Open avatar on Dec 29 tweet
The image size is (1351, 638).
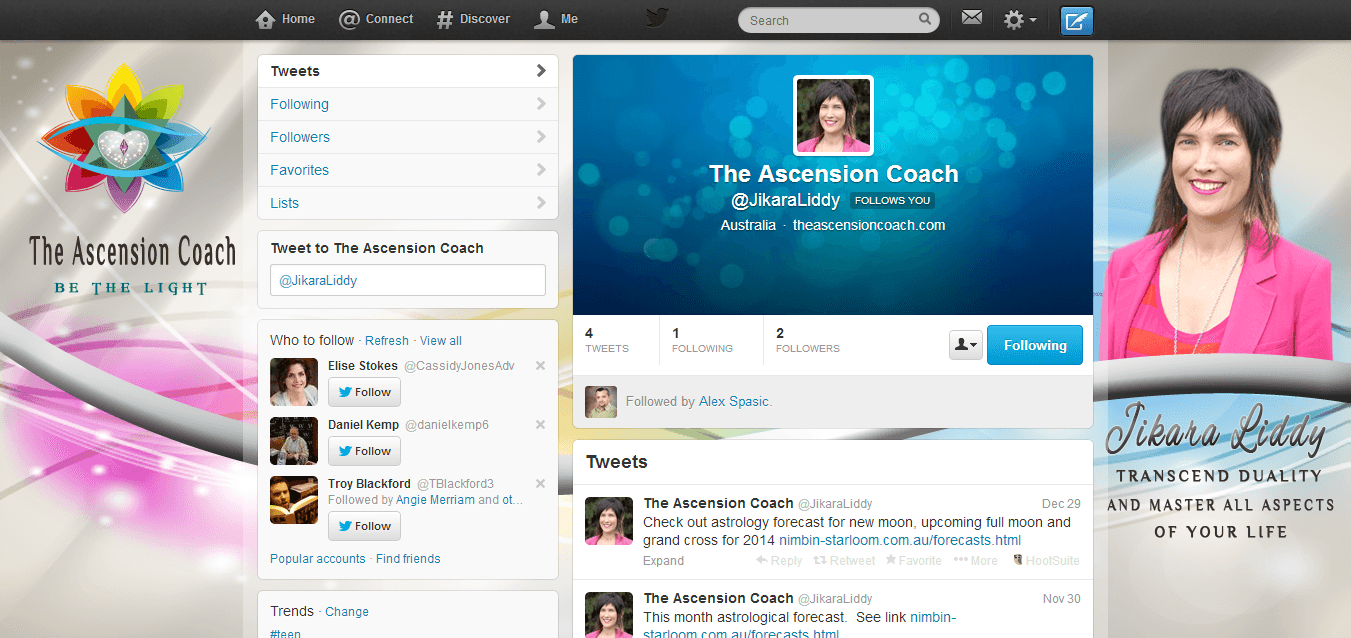coord(609,521)
